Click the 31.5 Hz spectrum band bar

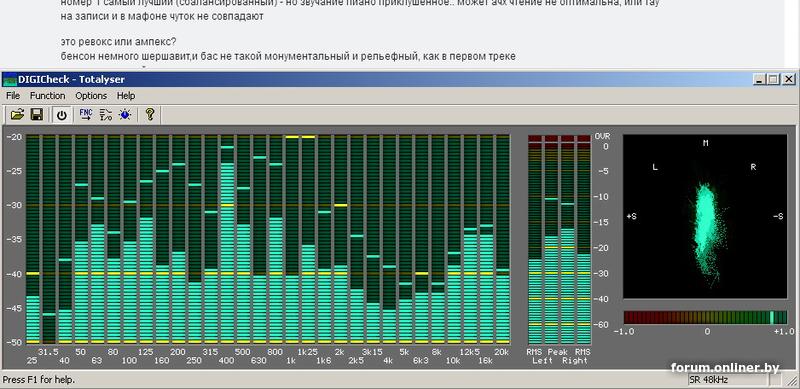click(x=49, y=239)
